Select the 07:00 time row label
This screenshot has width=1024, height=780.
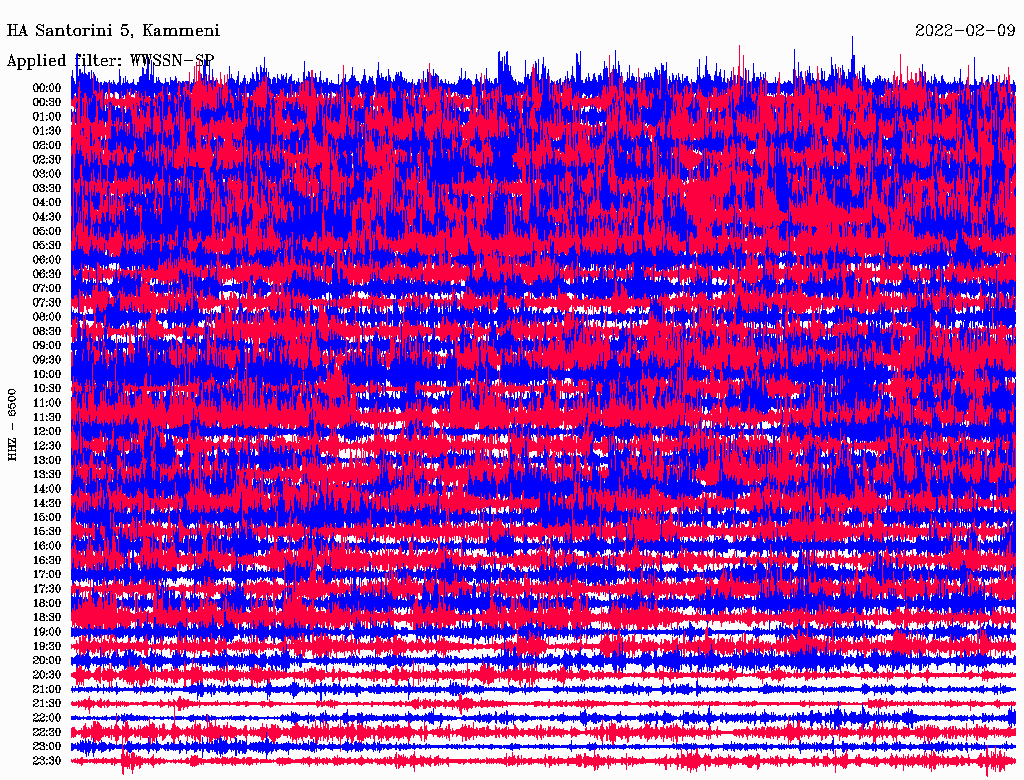47,288
